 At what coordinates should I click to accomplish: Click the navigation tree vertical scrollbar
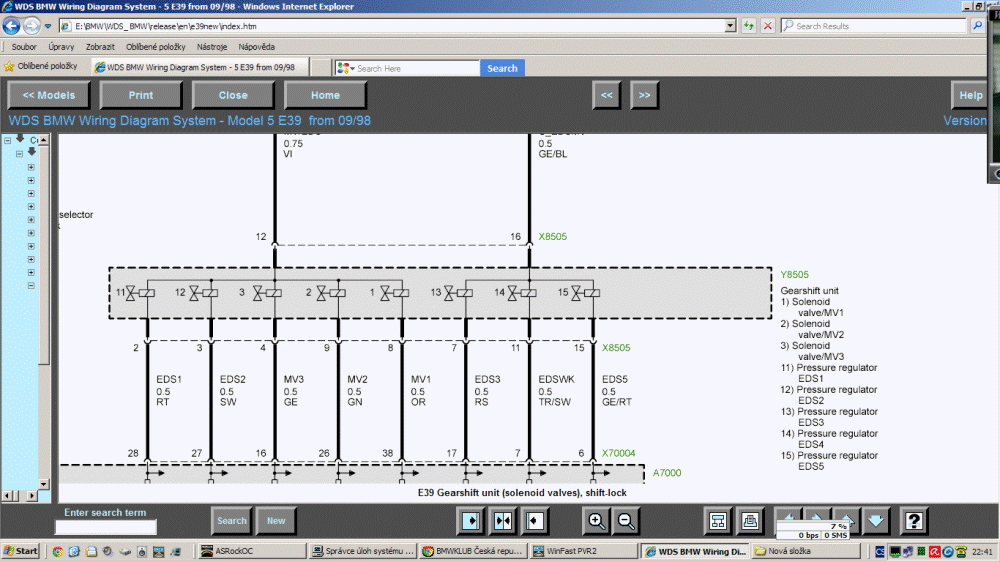point(44,312)
